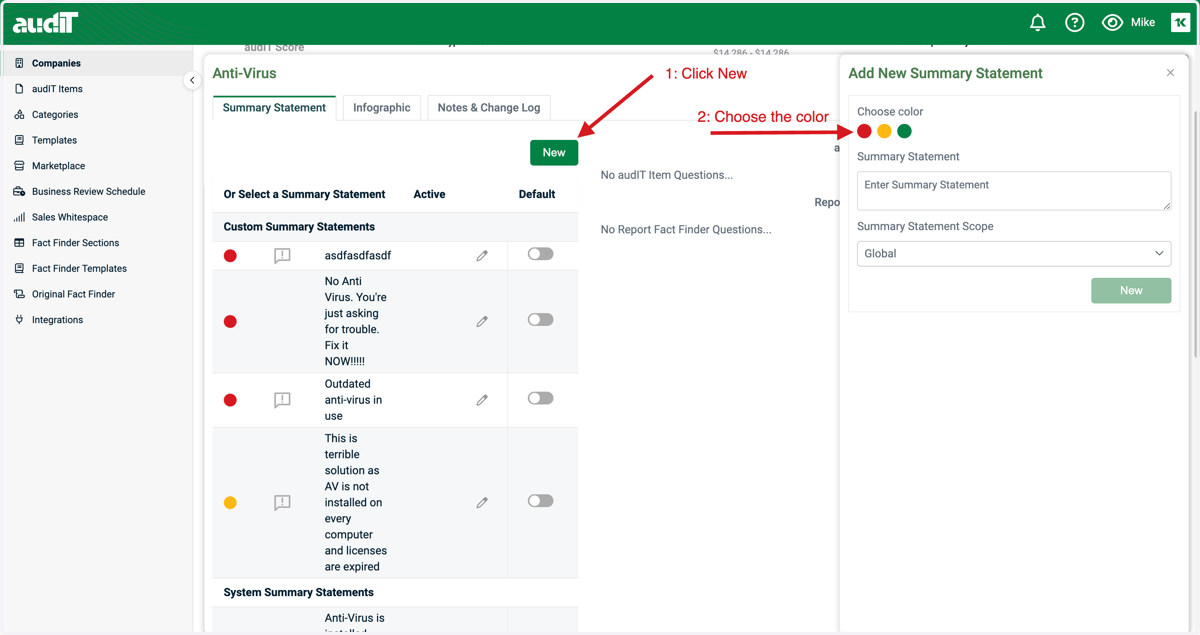The height and width of the screenshot is (635, 1200).
Task: Click the Mike user name in header
Action: (x=1142, y=22)
